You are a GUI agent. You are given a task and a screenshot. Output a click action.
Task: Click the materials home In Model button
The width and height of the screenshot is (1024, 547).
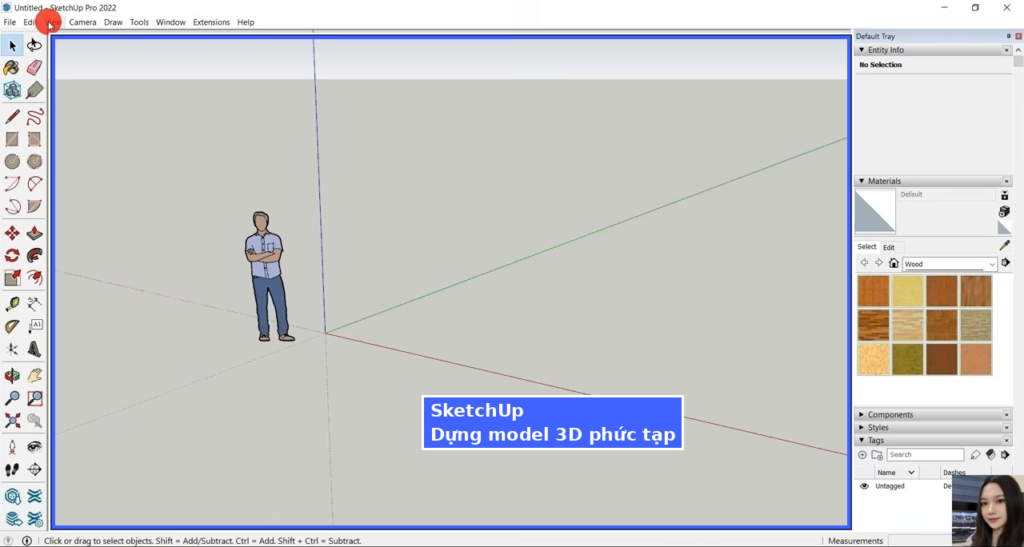(893, 263)
